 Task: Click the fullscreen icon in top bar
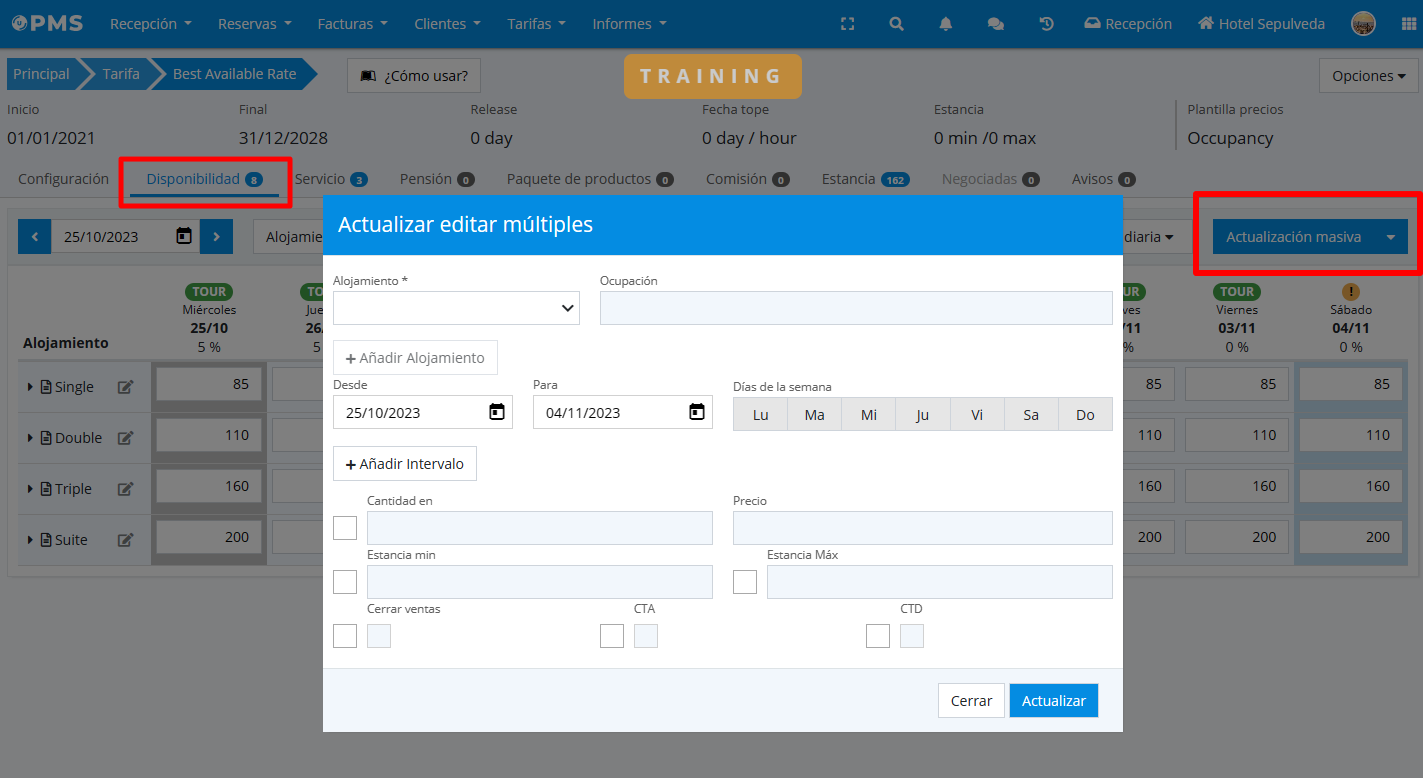[x=847, y=24]
